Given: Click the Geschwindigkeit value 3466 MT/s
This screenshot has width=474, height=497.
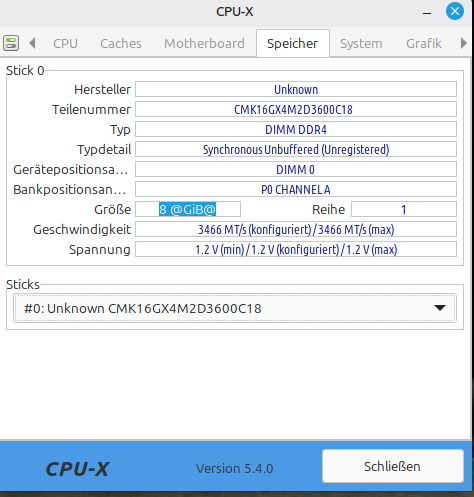Looking at the screenshot, I should [x=296, y=229].
